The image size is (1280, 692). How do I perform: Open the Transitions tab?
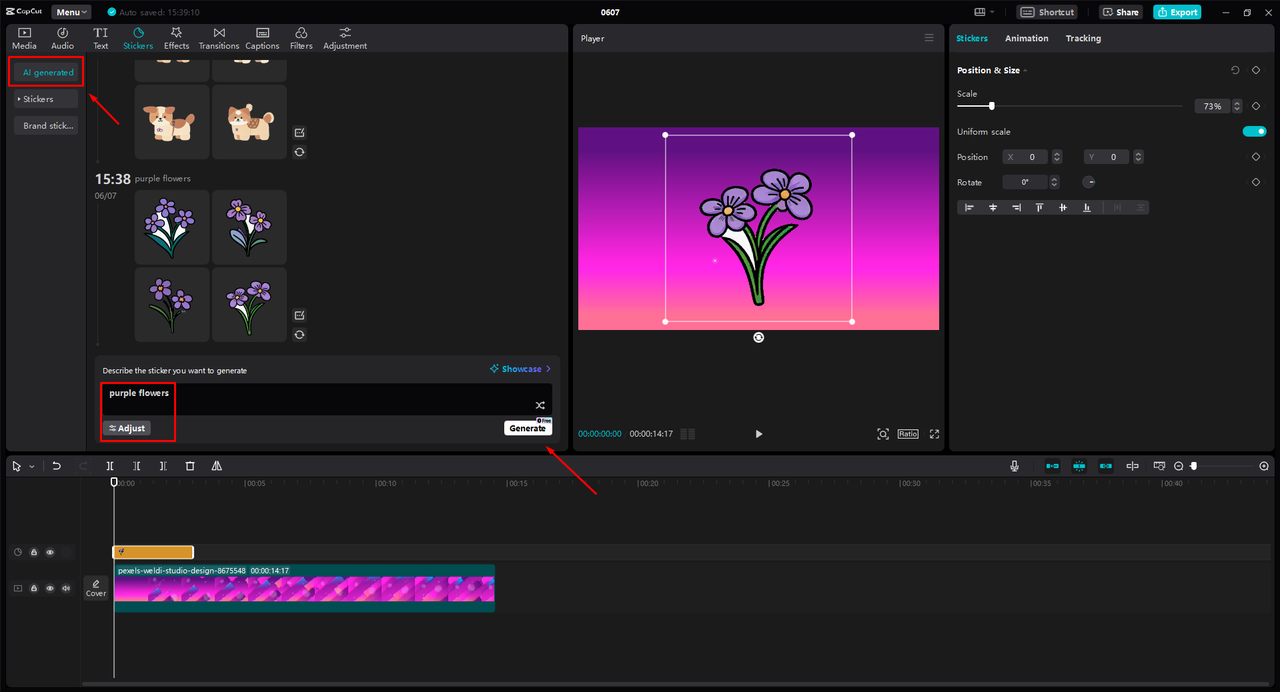coord(219,39)
